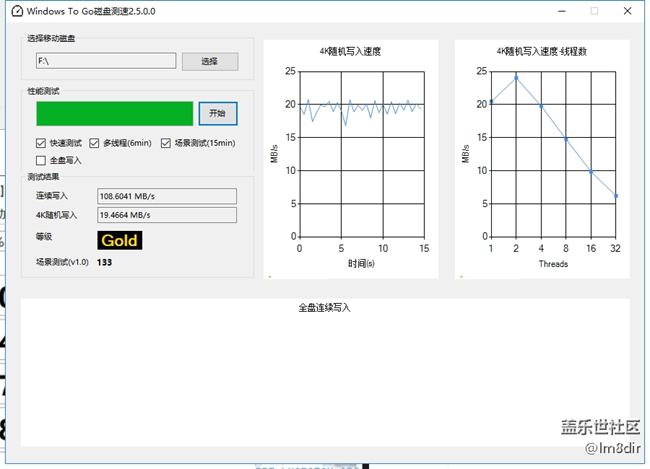Minimize the Windows To Go window
Screen dimensions: 650x469
[562, 11]
